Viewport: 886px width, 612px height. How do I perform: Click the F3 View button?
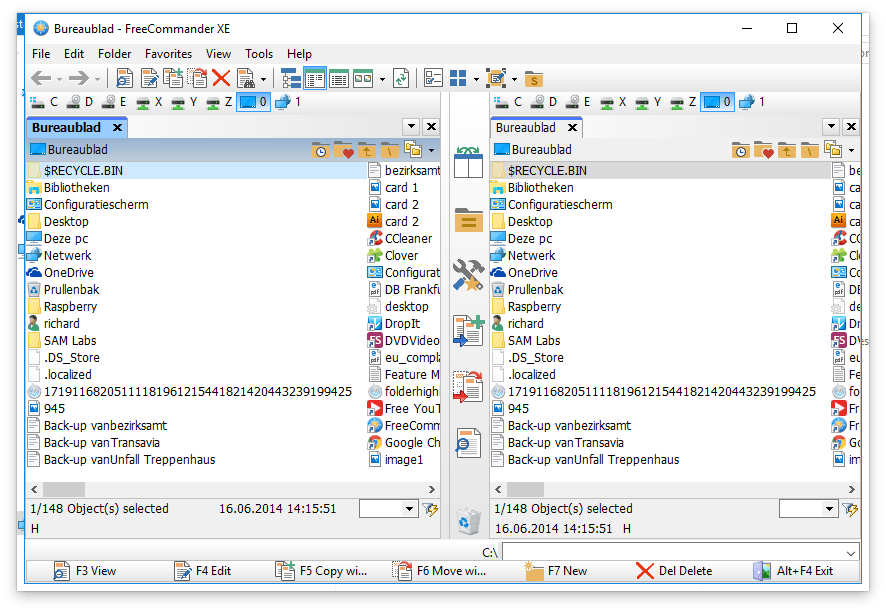pos(85,571)
